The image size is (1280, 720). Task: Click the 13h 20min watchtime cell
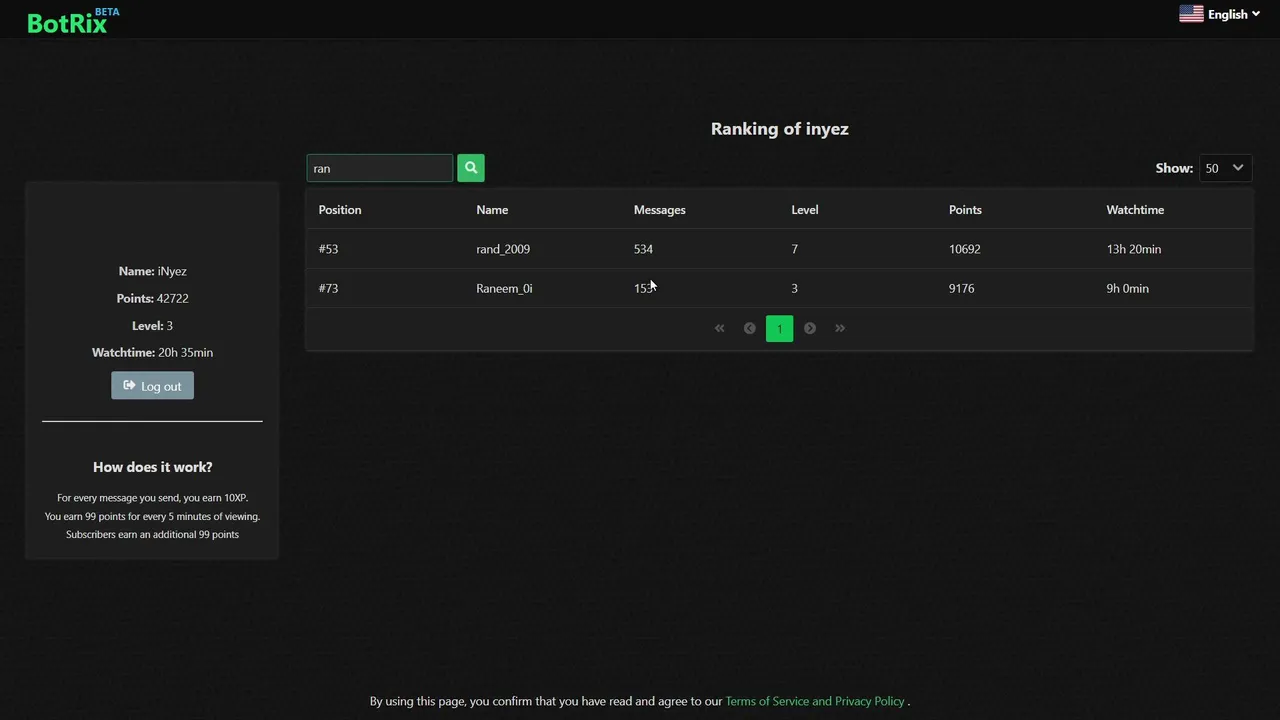(1134, 249)
